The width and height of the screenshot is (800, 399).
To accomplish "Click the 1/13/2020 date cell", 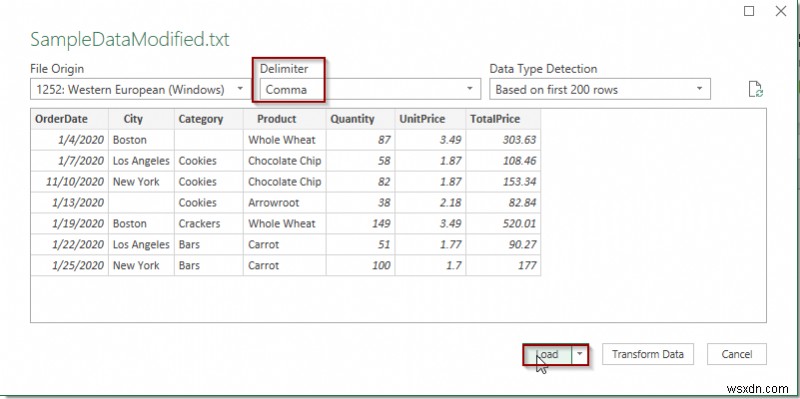I will [69, 203].
